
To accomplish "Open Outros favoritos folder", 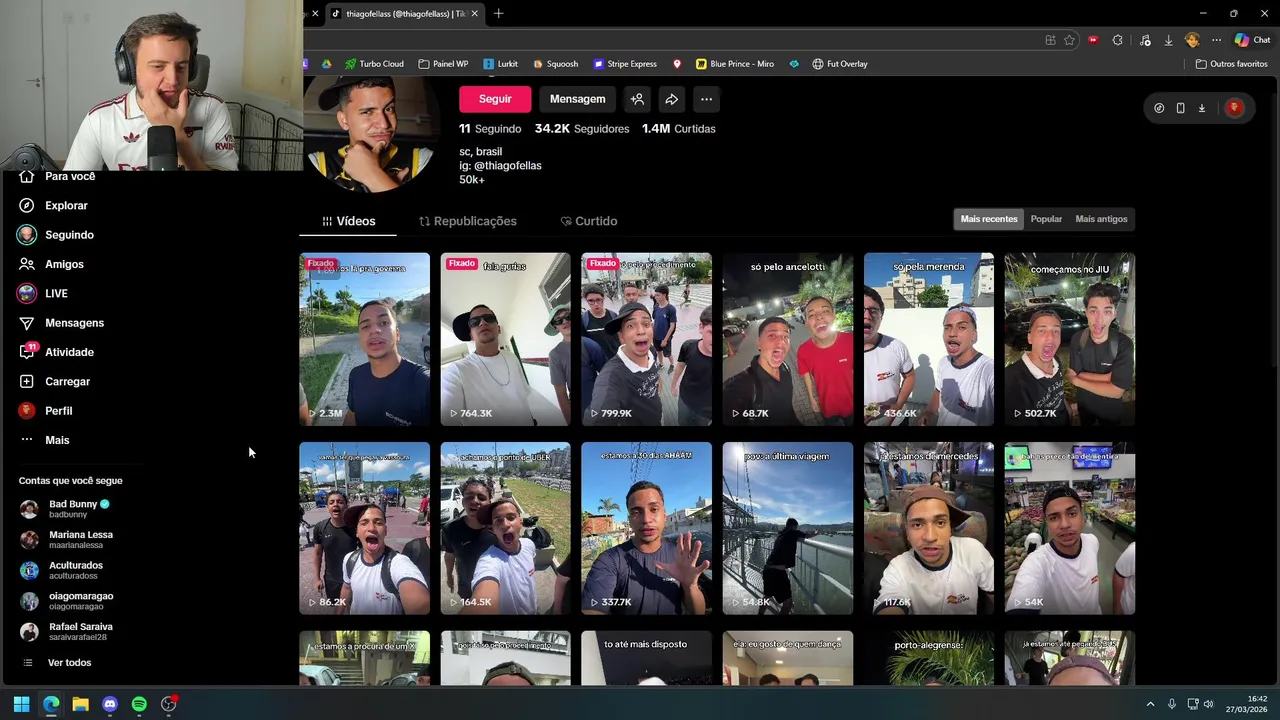I will (1232, 64).
